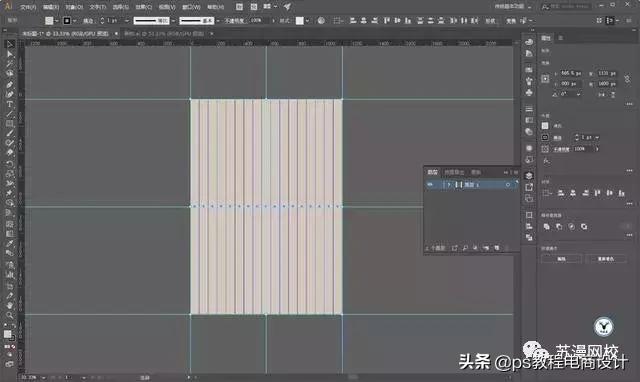Toggle flip vertical in Transform section
This screenshot has width=640, height=382.
pos(613,94)
